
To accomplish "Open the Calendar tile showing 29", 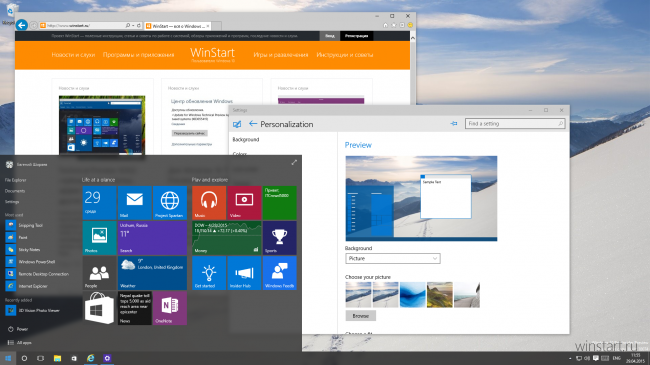I will tap(99, 202).
